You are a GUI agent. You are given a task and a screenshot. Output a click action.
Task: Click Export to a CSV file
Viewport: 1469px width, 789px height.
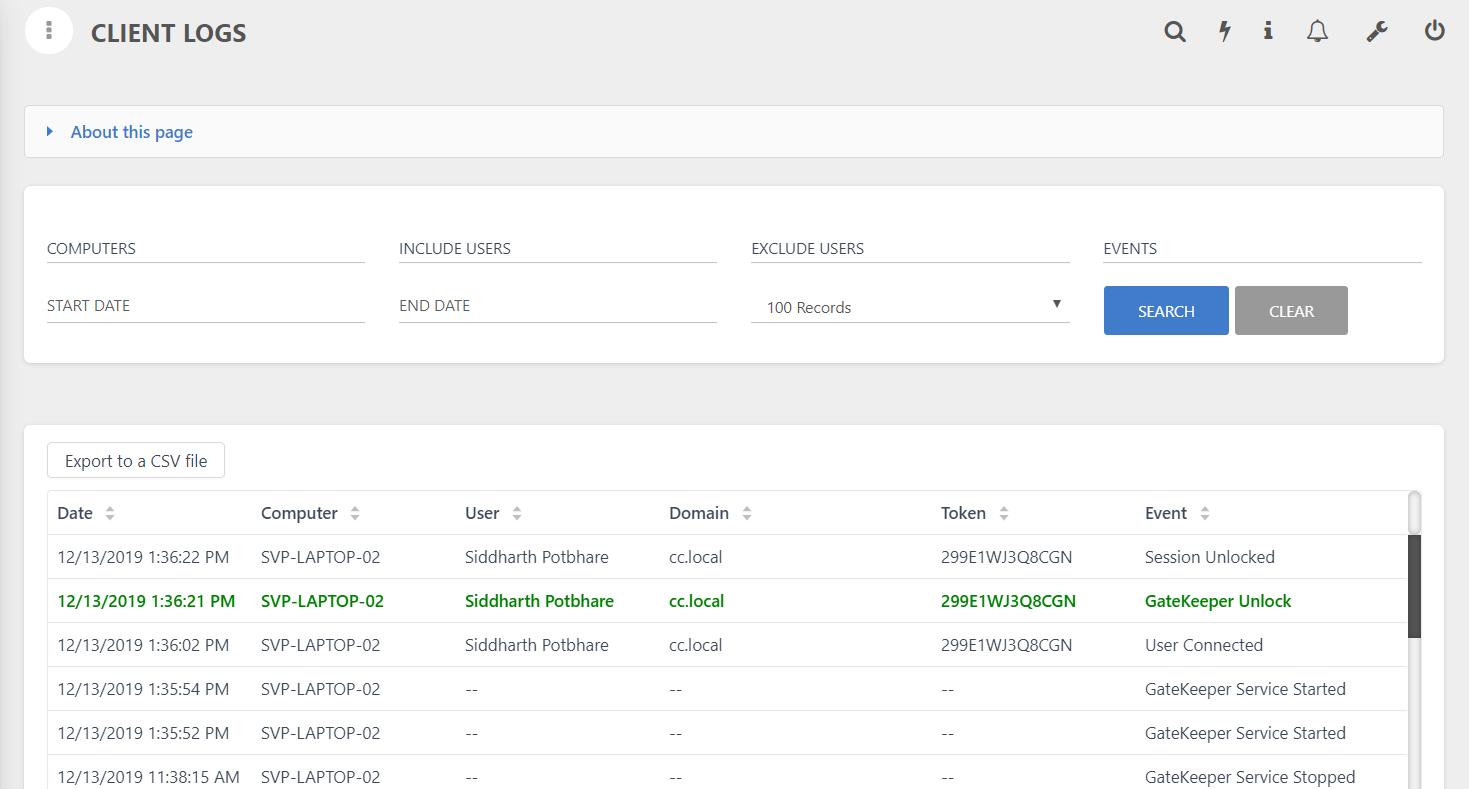[x=136, y=461]
